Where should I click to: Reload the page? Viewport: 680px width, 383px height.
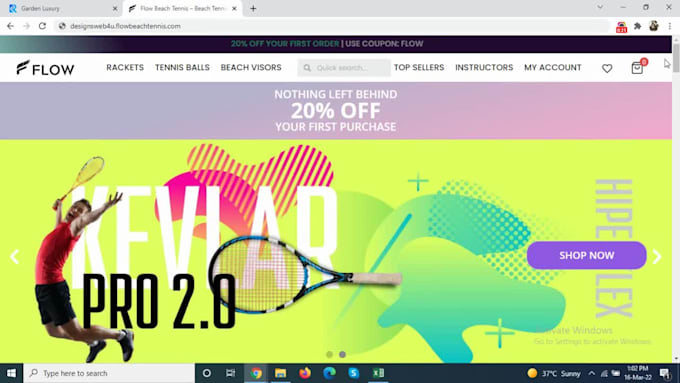click(x=42, y=26)
